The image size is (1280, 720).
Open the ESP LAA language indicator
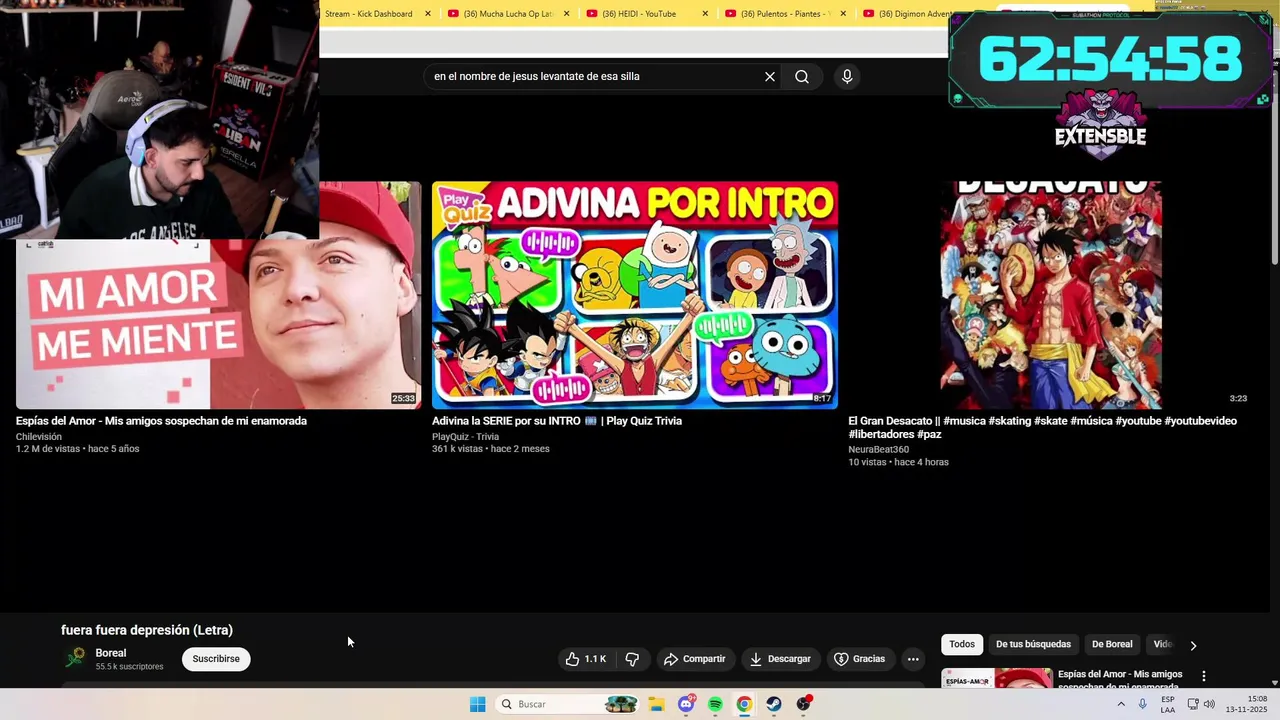(1168, 704)
